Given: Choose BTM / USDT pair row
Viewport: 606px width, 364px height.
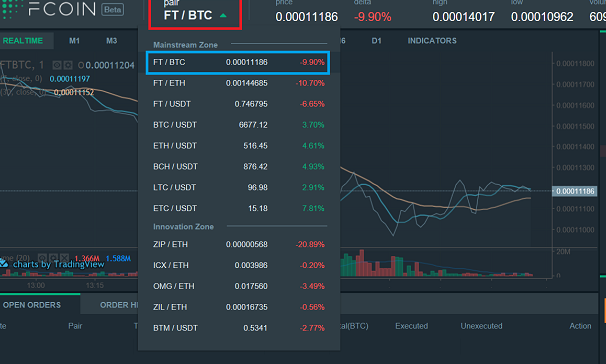Looking at the screenshot, I should [239, 328].
